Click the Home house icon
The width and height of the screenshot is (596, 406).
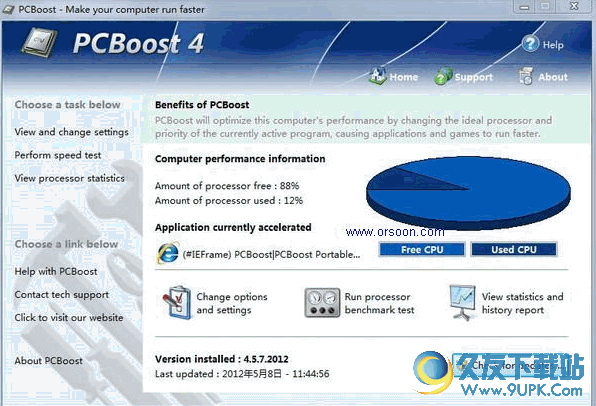click(377, 75)
